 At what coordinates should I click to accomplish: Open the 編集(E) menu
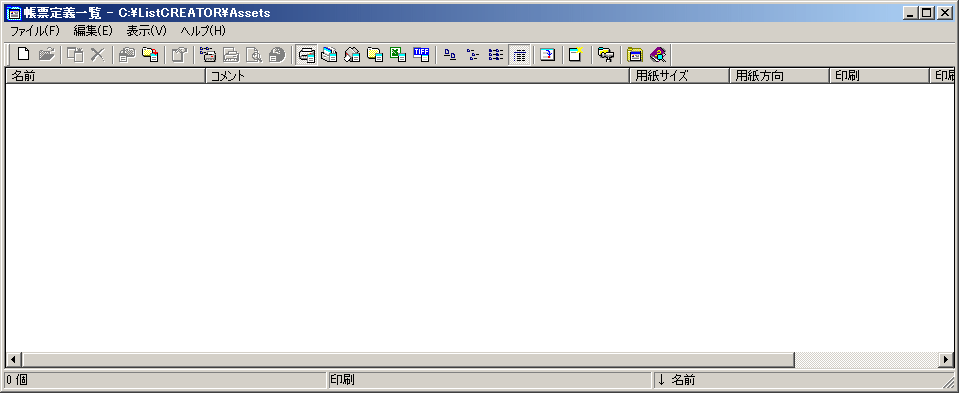click(x=93, y=31)
